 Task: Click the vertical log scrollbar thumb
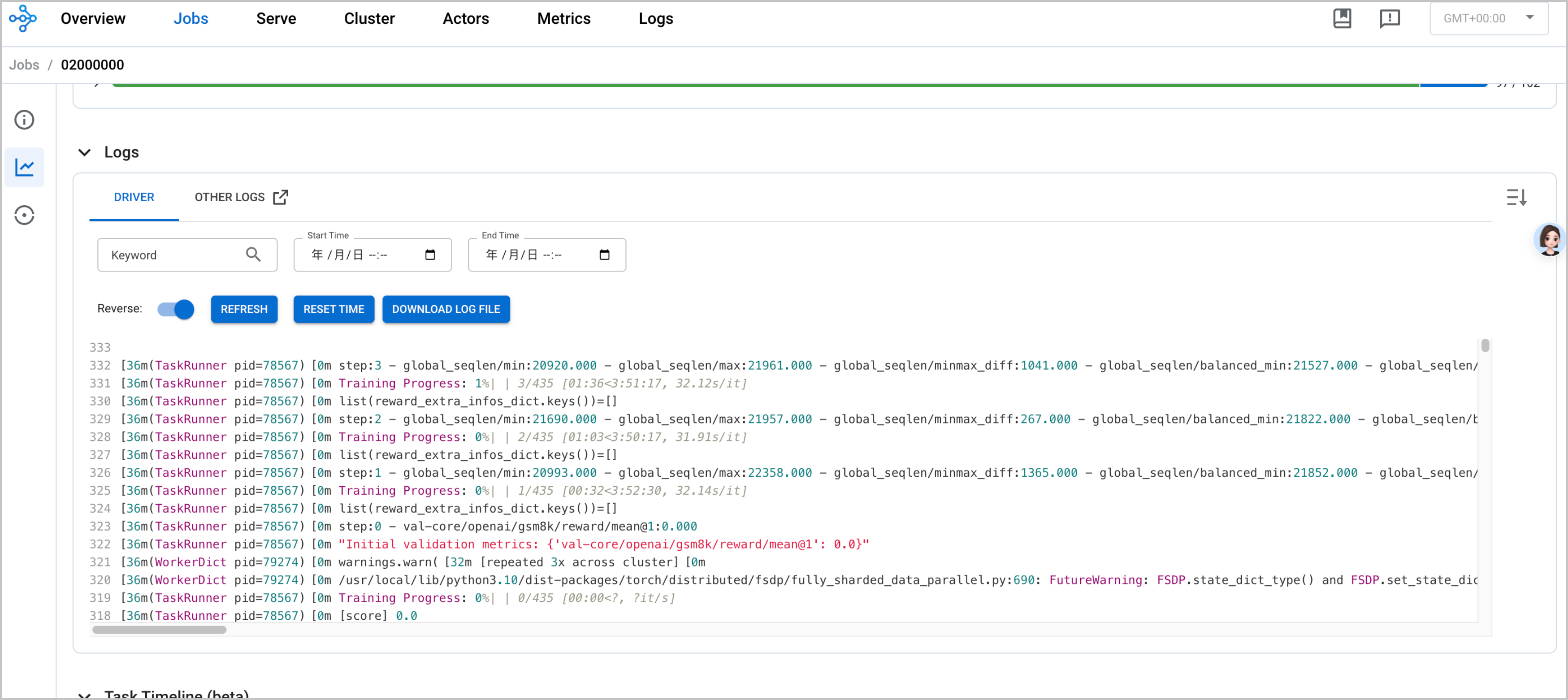1485,346
